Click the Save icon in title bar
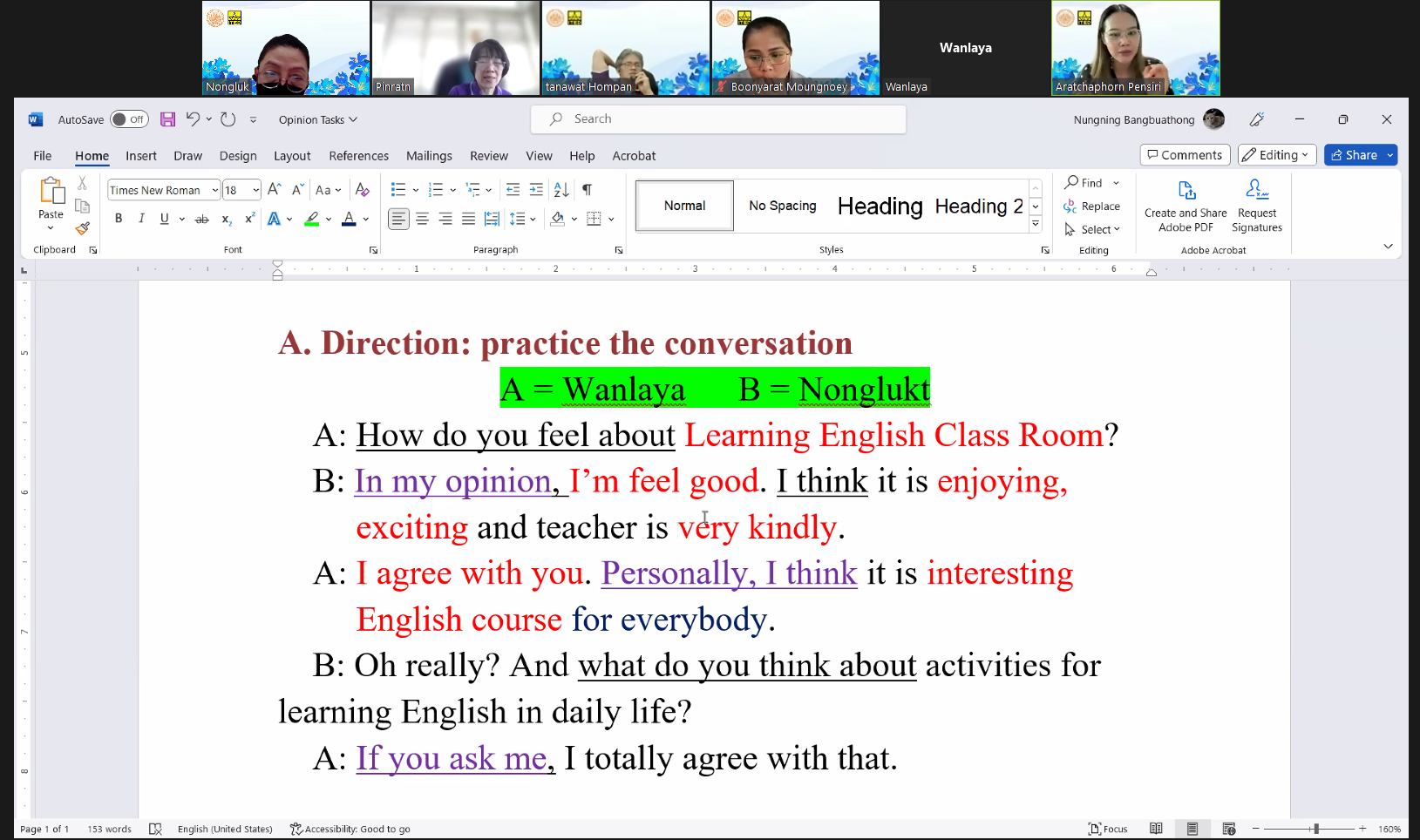The image size is (1420, 840). [168, 119]
